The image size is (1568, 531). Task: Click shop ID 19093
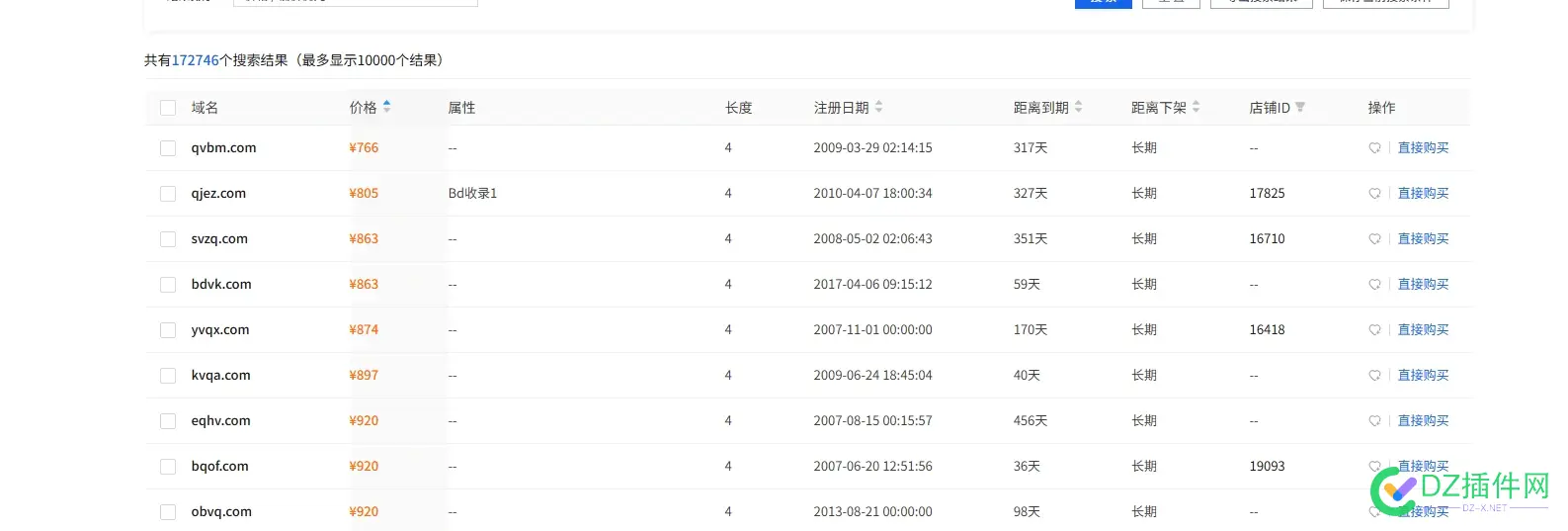1267,467
